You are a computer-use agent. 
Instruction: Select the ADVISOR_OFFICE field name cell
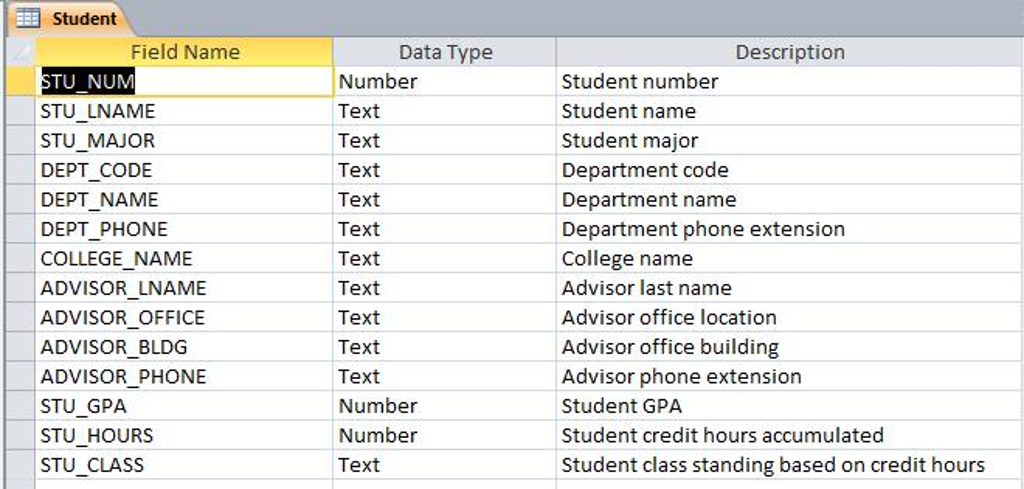point(184,317)
